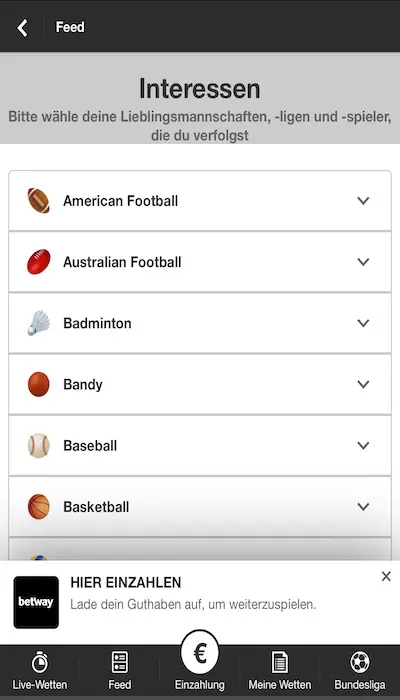Click the Baseball ball icon

tap(38, 445)
